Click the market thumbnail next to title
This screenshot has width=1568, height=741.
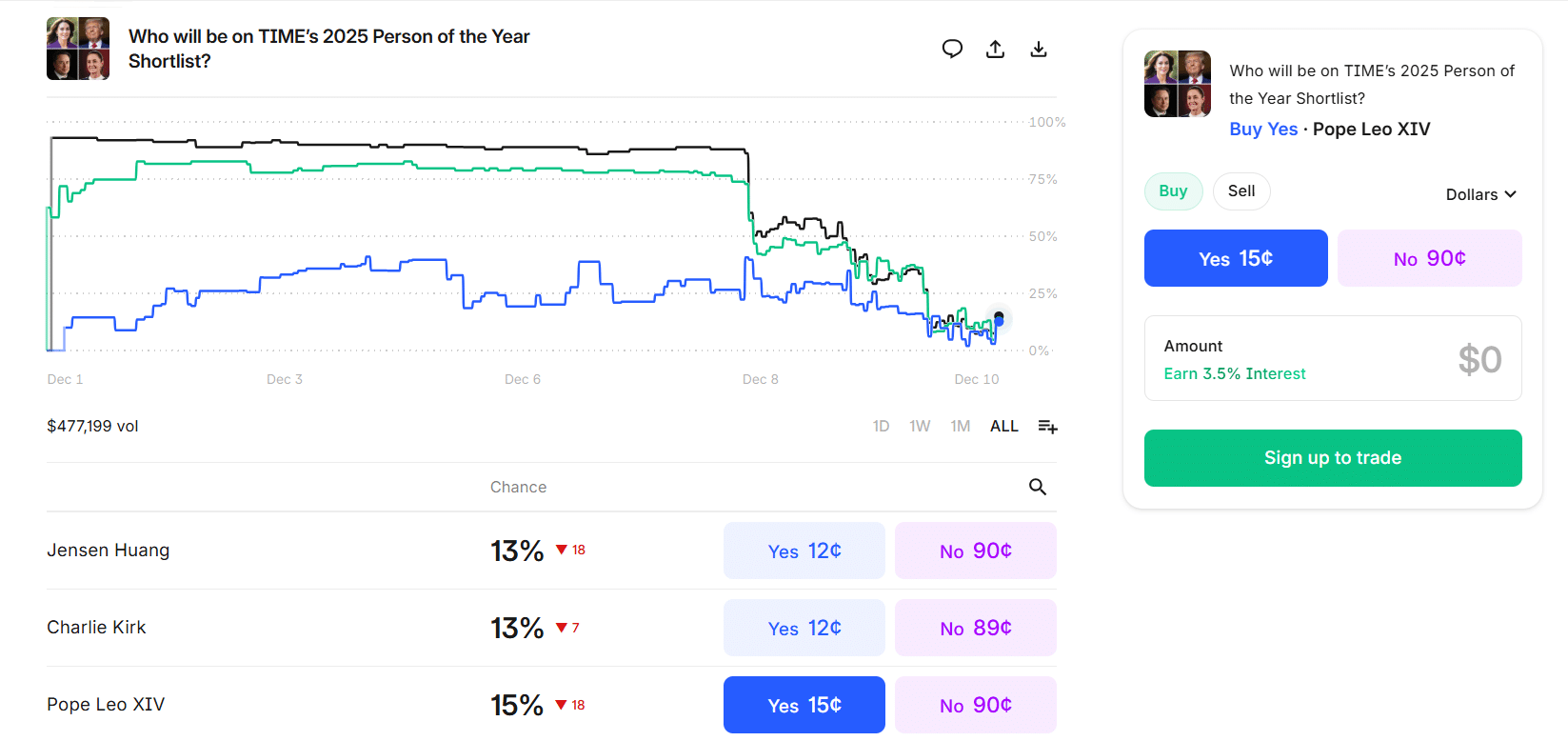78,49
